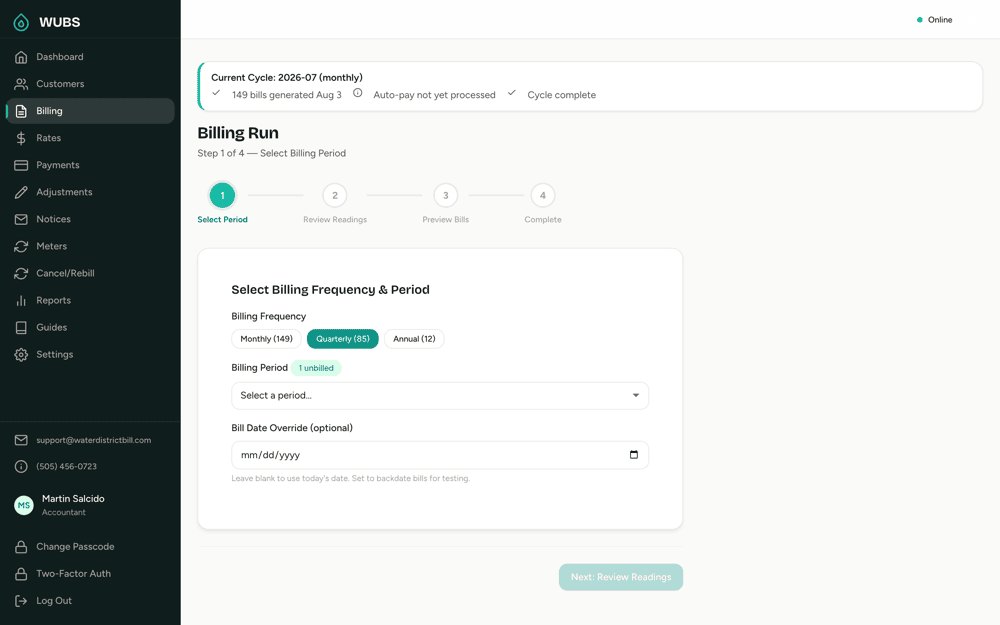Click the Guides book icon
Screen dimensions: 1000x625
[x=21, y=327]
